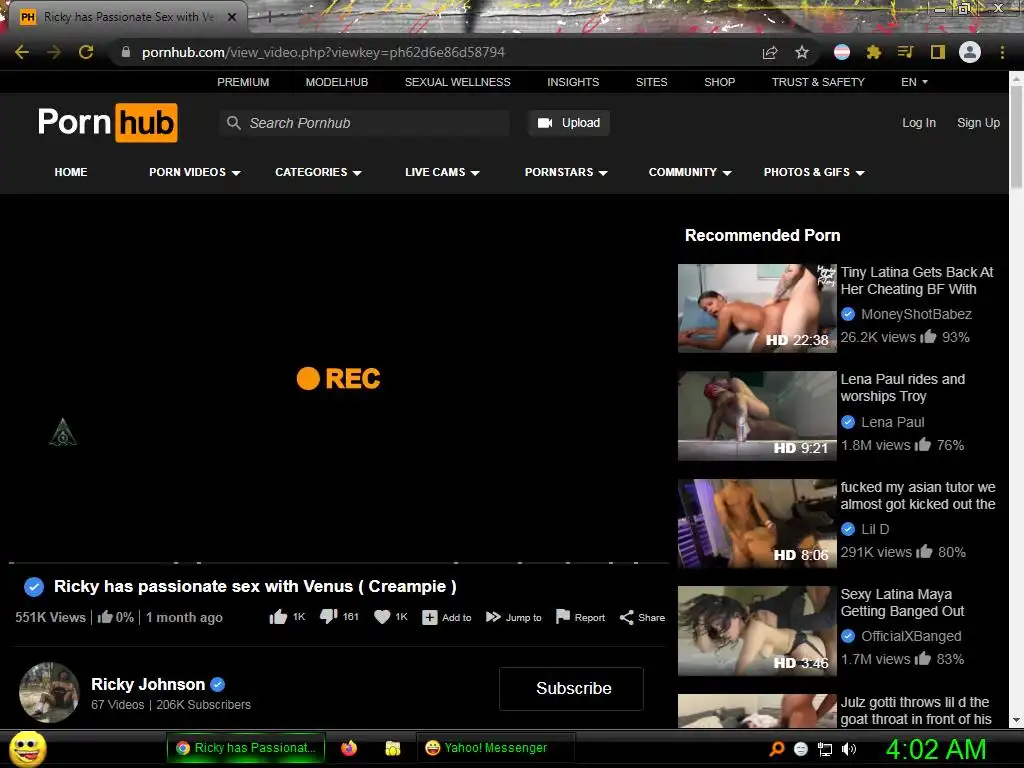
Task: Share this page from the address bar
Action: point(770,53)
